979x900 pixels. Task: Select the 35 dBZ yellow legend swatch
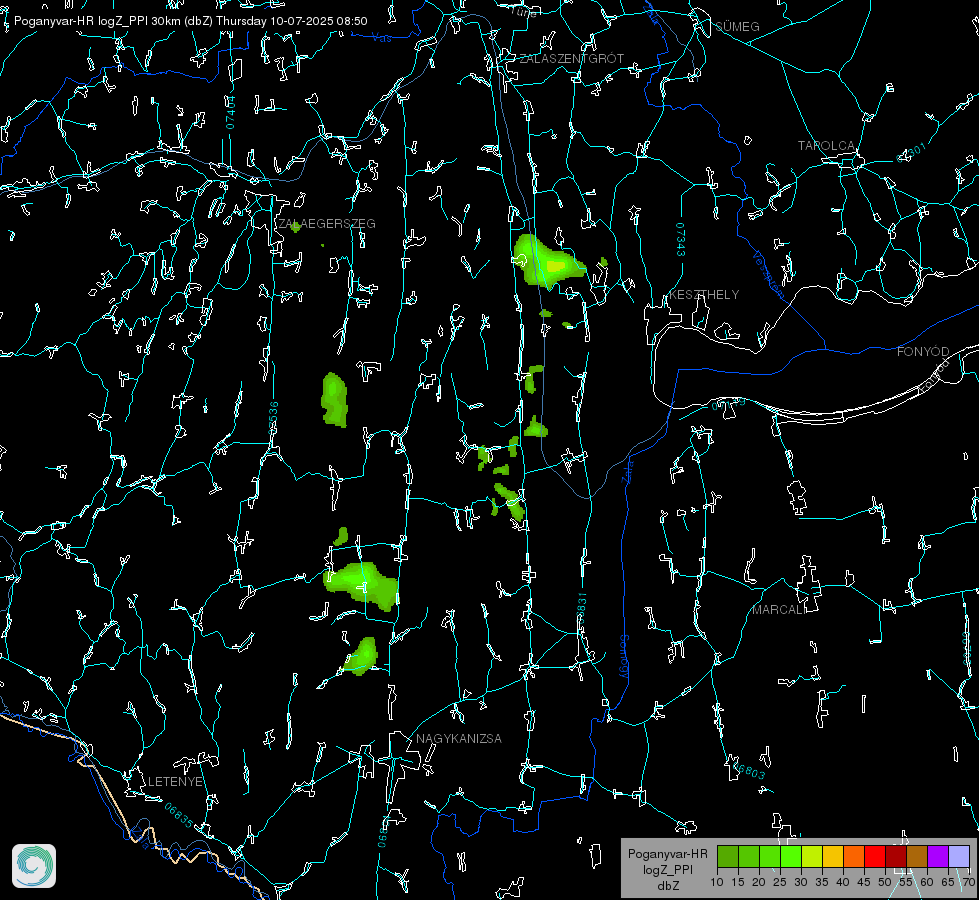pos(833,856)
